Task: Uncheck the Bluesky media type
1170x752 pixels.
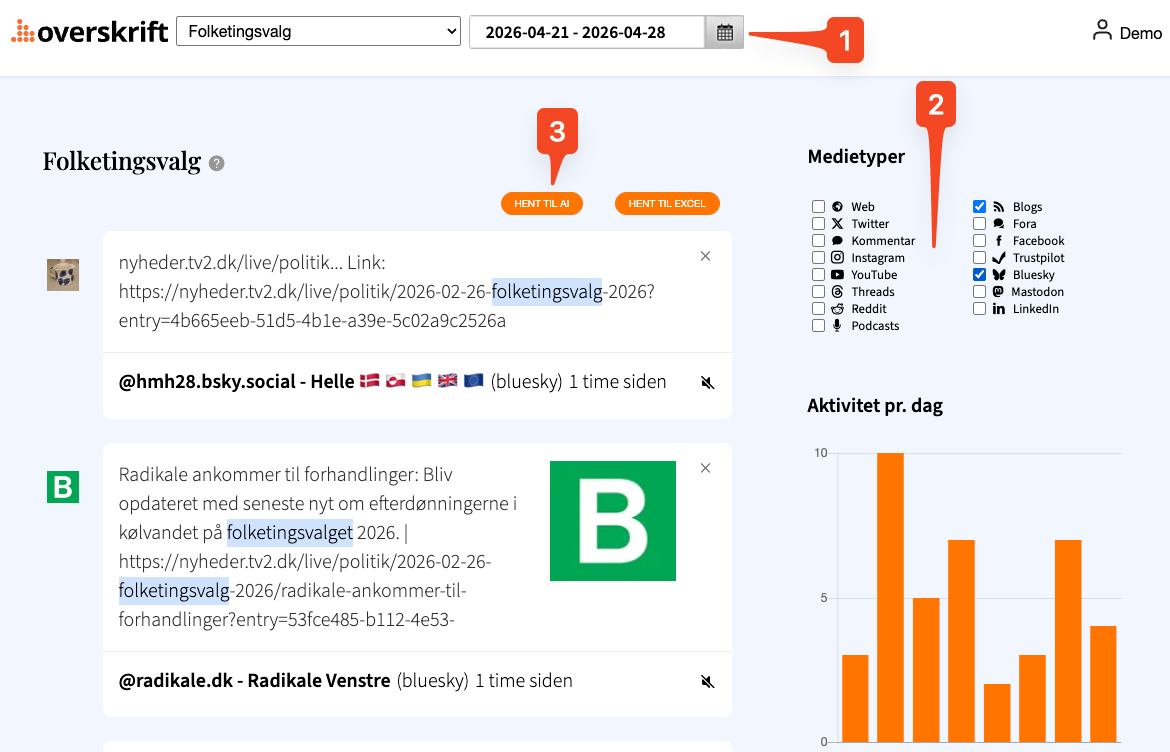Action: point(980,275)
